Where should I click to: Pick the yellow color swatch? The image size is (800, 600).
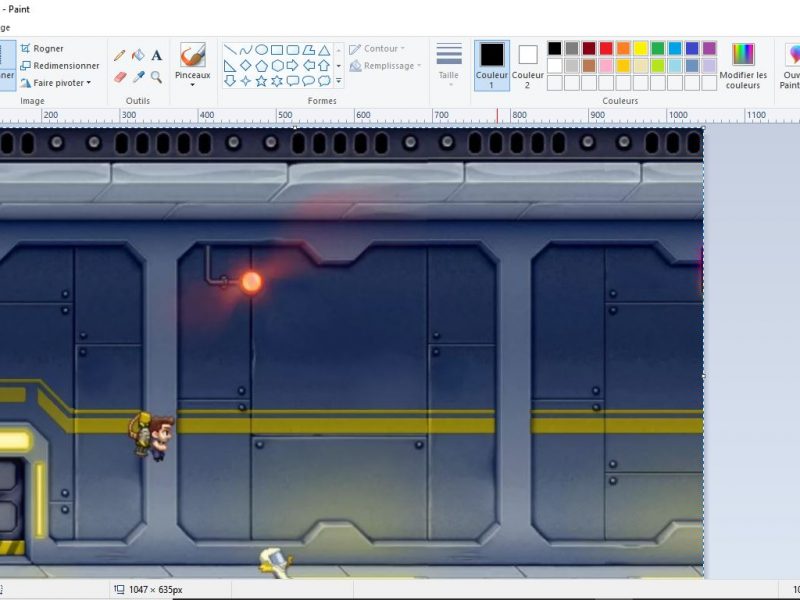pyautogui.click(x=640, y=48)
